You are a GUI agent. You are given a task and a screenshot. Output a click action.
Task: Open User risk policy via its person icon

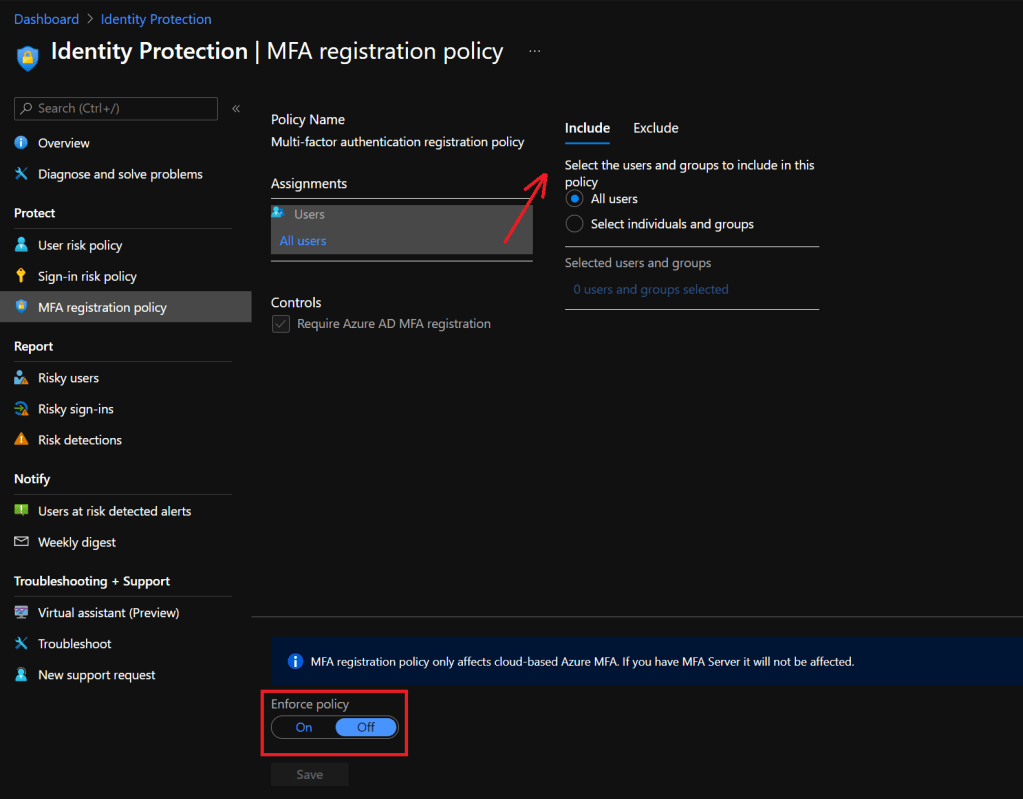pyautogui.click(x=21, y=245)
